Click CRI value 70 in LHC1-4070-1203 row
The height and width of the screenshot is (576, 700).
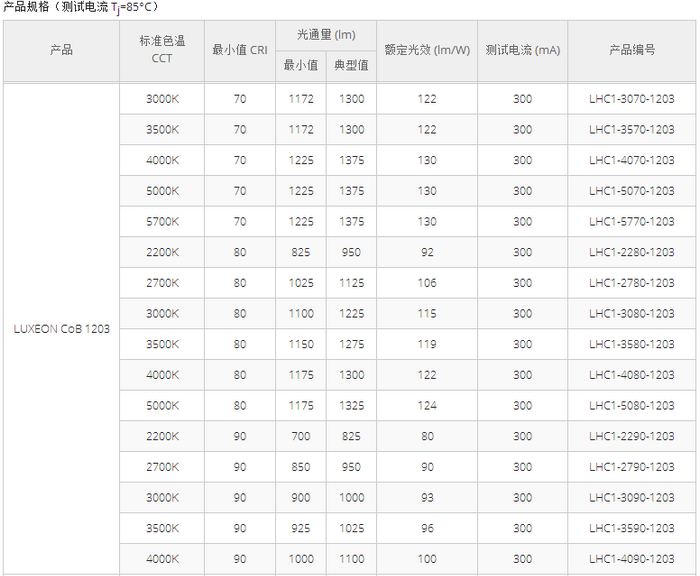coord(240,160)
